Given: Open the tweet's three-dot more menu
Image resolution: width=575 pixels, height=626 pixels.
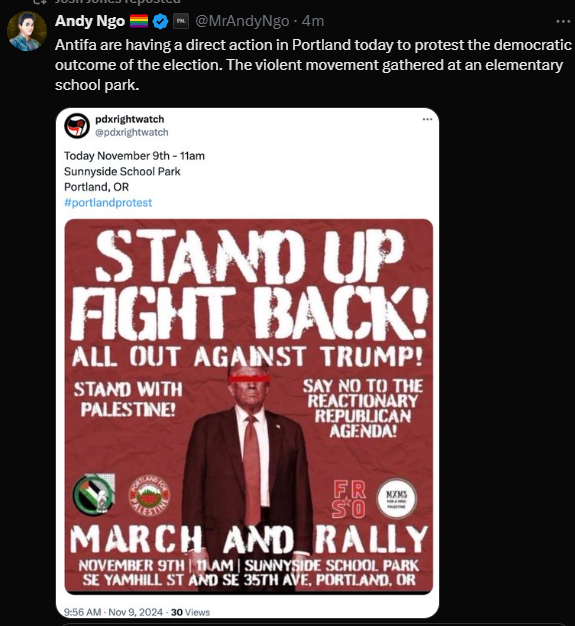Looking at the screenshot, I should click(563, 21).
